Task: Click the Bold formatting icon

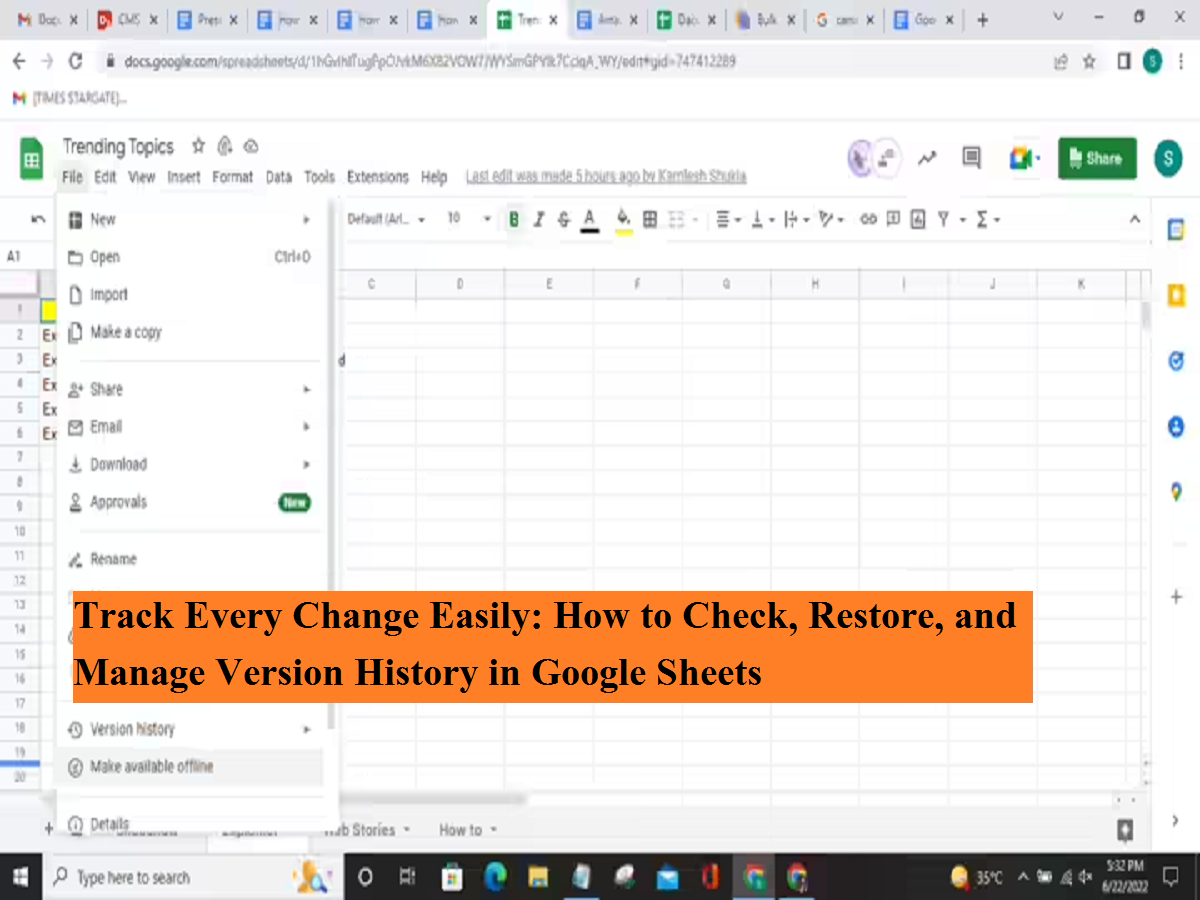Action: coord(514,220)
